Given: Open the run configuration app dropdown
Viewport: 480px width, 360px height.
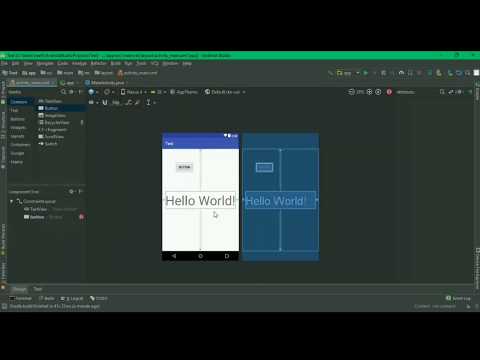Looking at the screenshot, I should coord(348,73).
